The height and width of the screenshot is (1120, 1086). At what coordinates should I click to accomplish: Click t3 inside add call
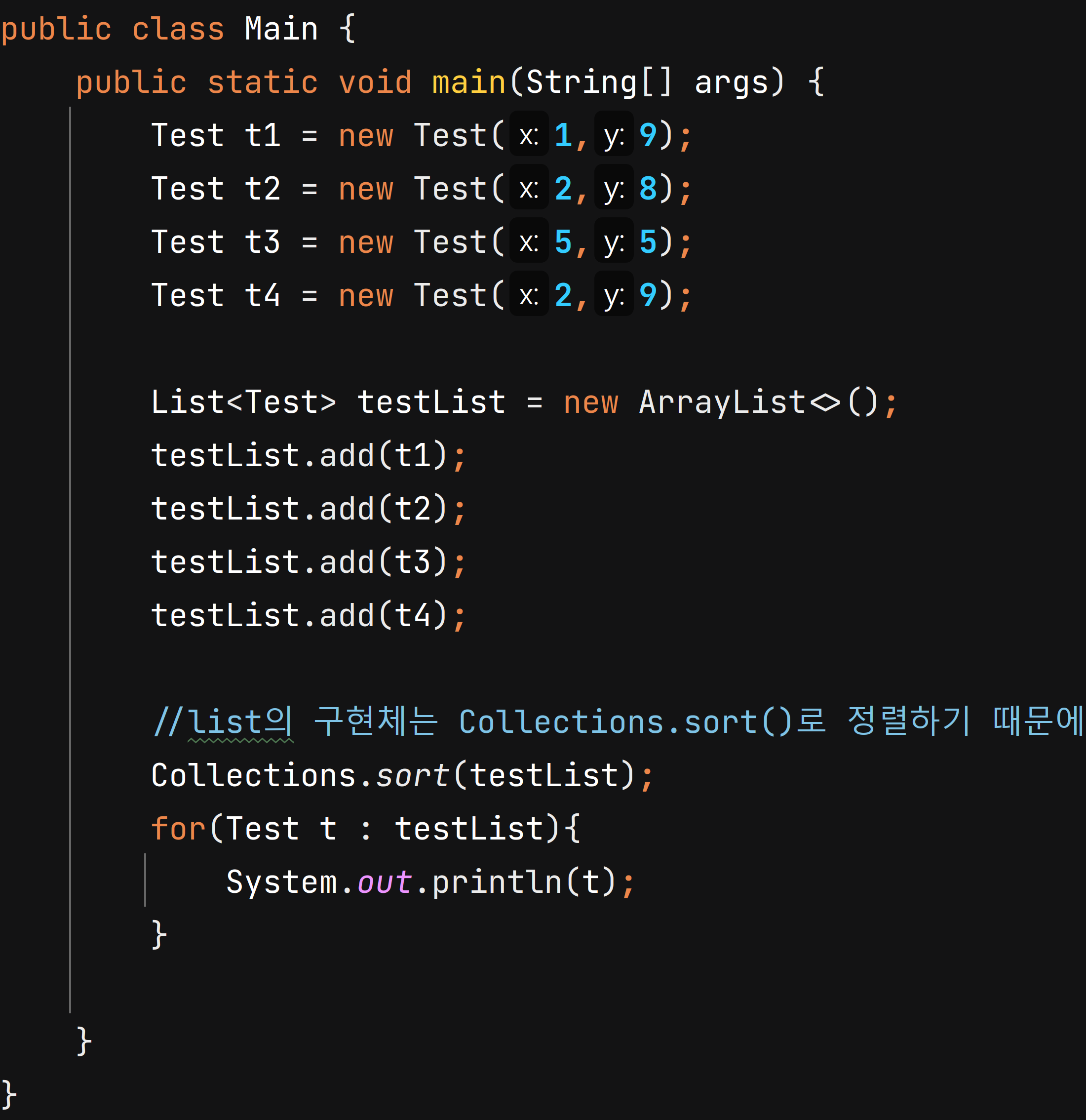click(413, 562)
